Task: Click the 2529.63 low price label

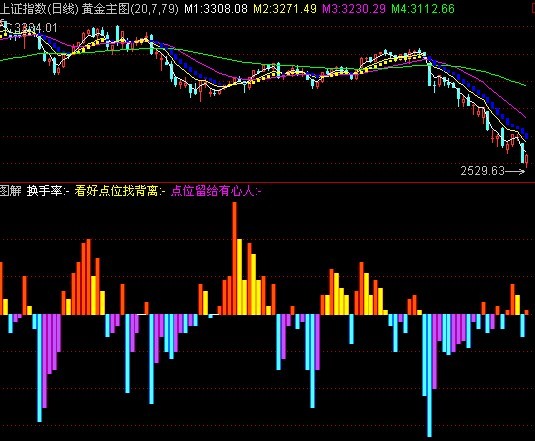Action: coord(482,171)
